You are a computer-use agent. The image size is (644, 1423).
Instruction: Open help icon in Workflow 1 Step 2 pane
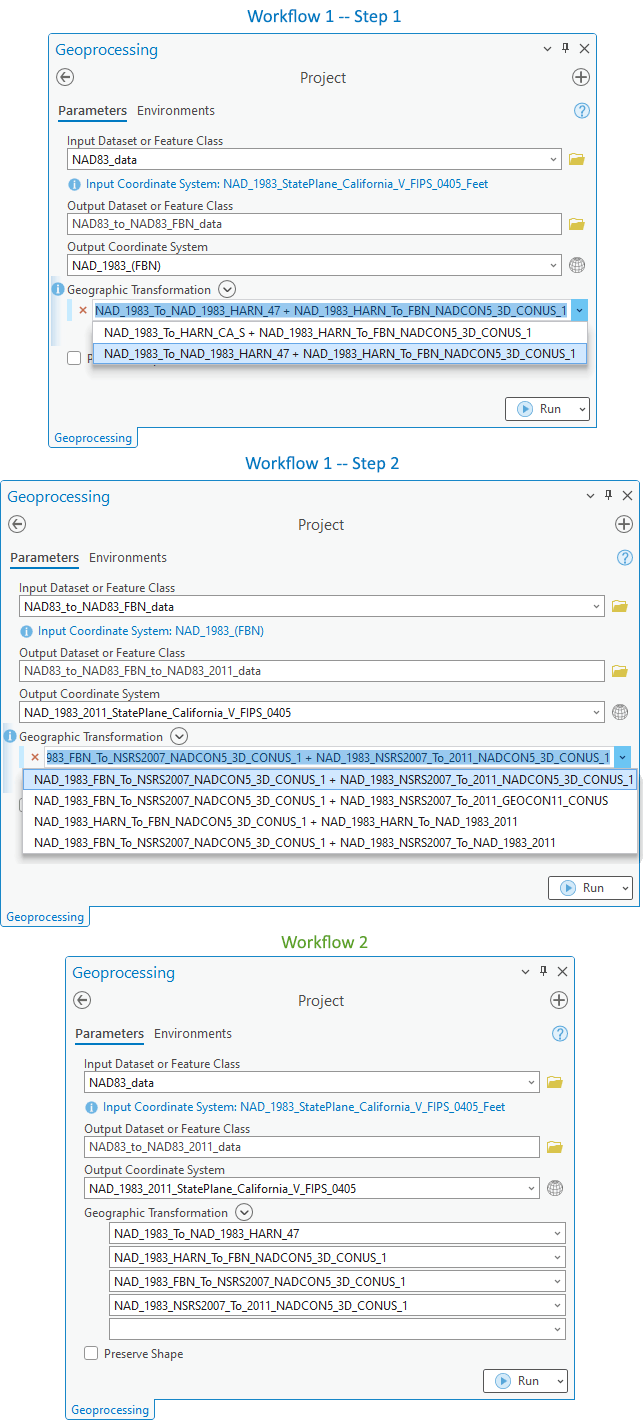coord(626,558)
